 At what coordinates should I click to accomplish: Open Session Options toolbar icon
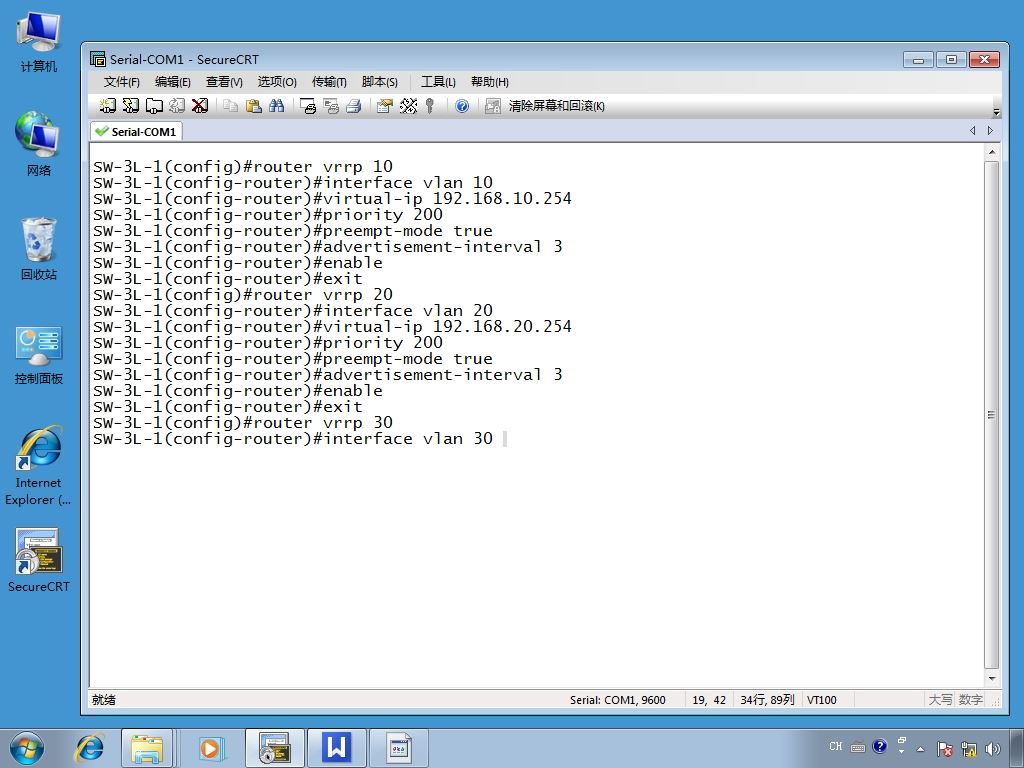(x=385, y=106)
